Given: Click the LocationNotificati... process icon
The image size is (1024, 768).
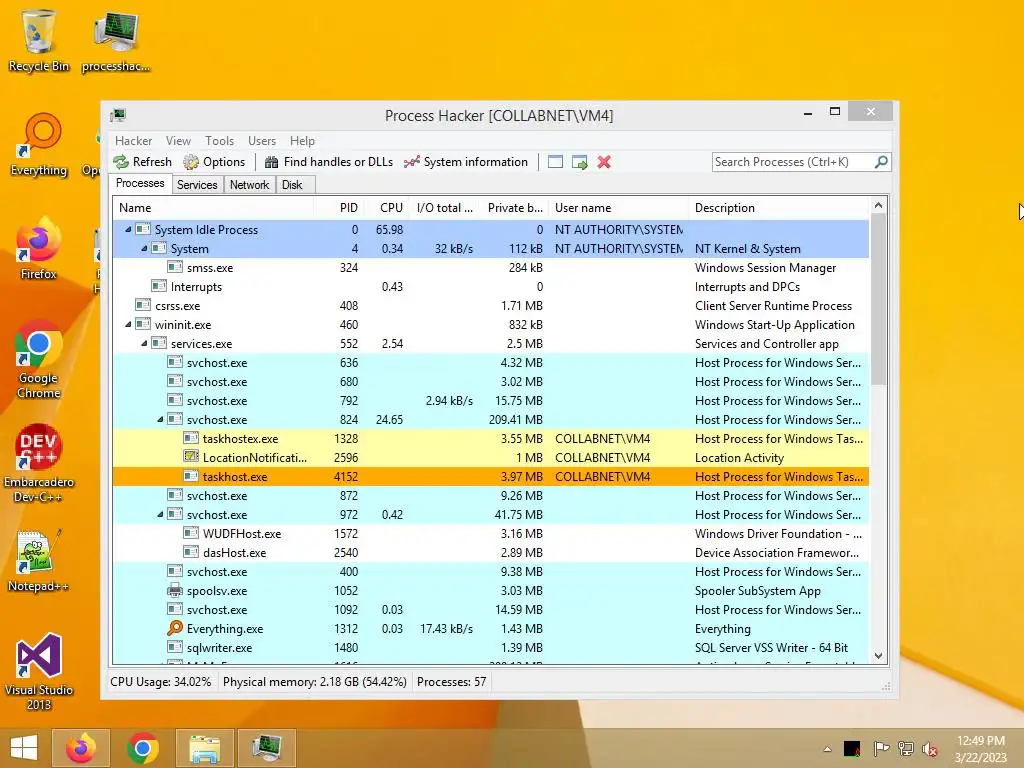Looking at the screenshot, I should click(191, 457).
